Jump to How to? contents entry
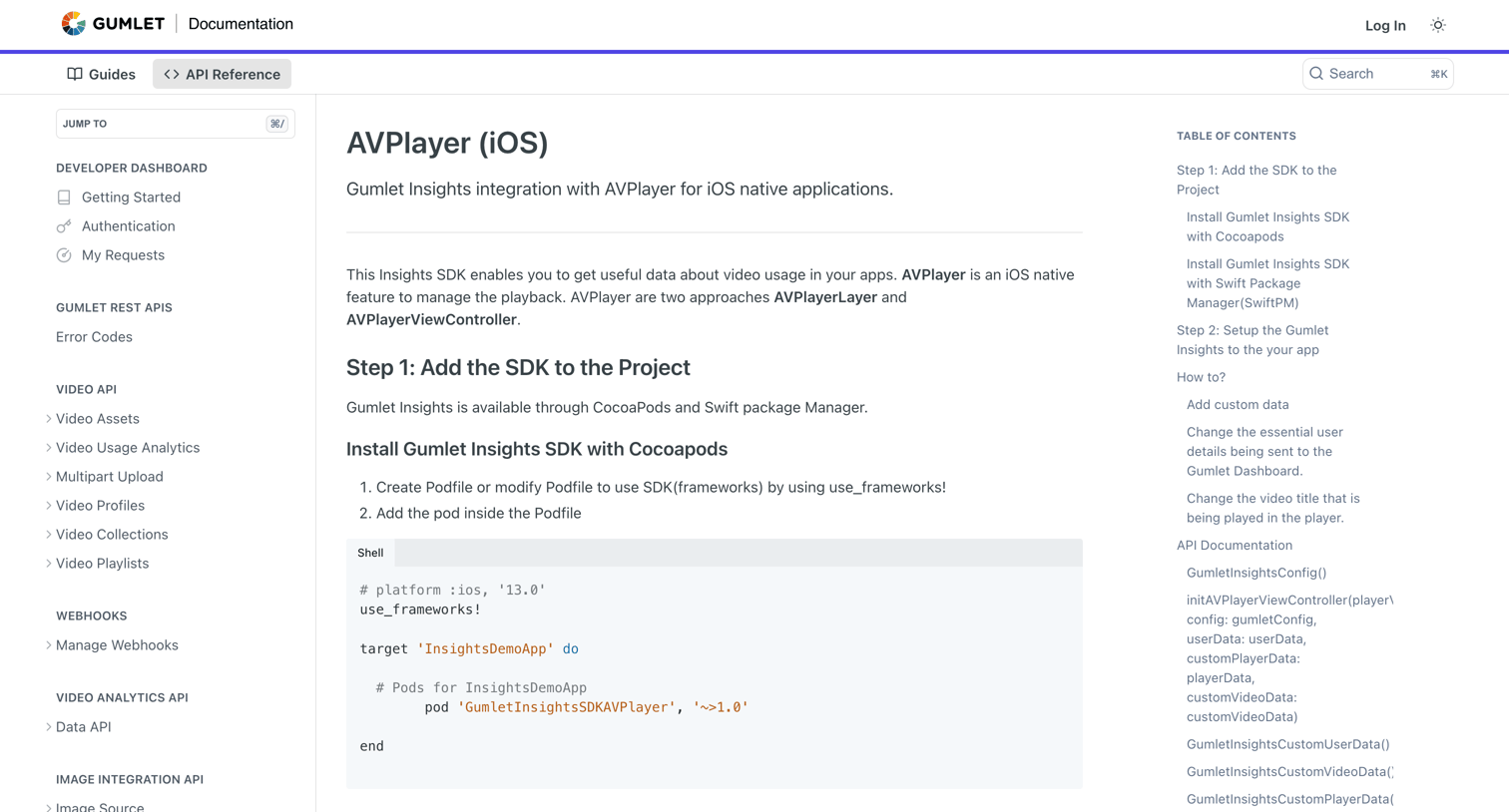 [1201, 377]
